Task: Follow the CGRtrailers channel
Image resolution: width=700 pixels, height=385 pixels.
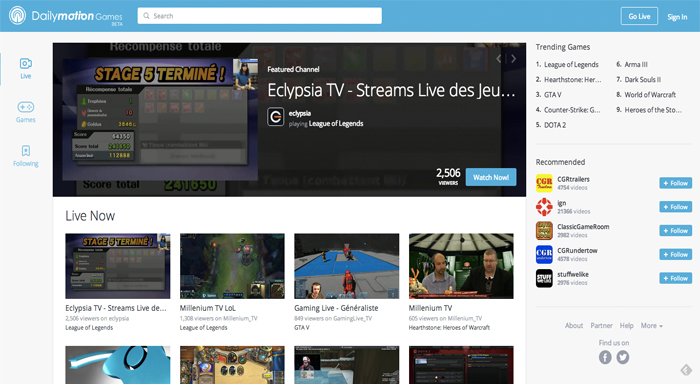Action: [675, 183]
